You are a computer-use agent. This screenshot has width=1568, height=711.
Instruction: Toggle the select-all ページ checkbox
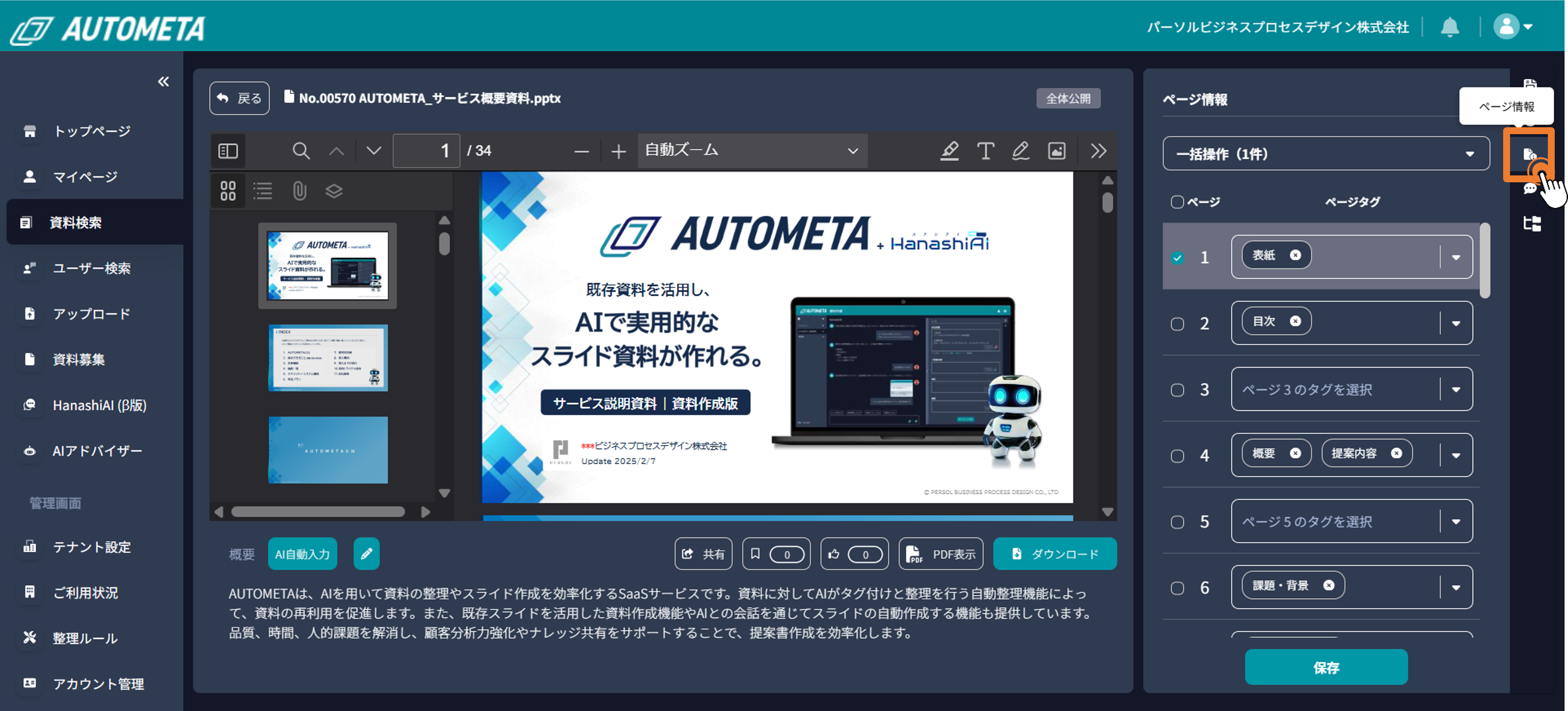pyautogui.click(x=1176, y=201)
